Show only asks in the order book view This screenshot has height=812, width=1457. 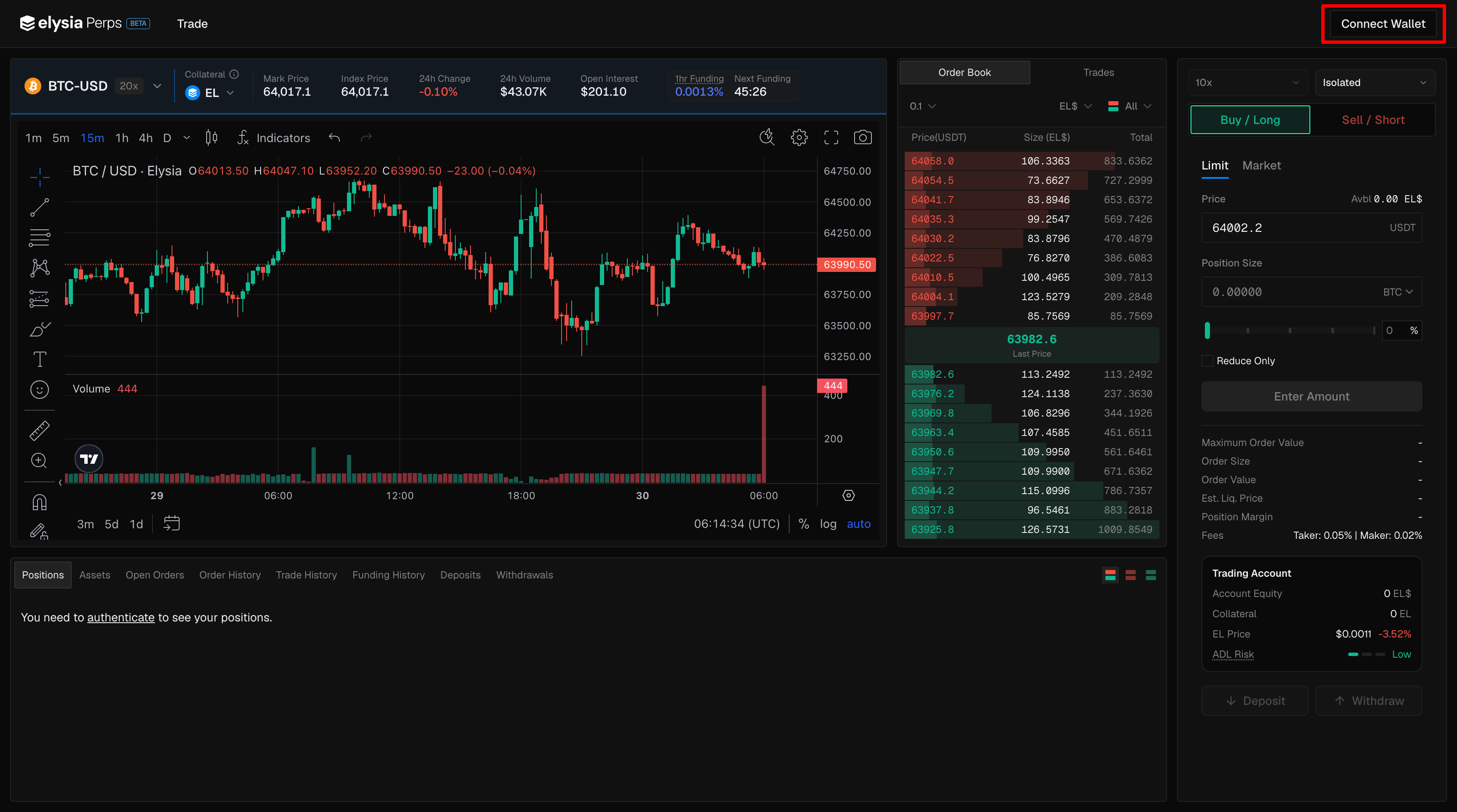click(1130, 575)
